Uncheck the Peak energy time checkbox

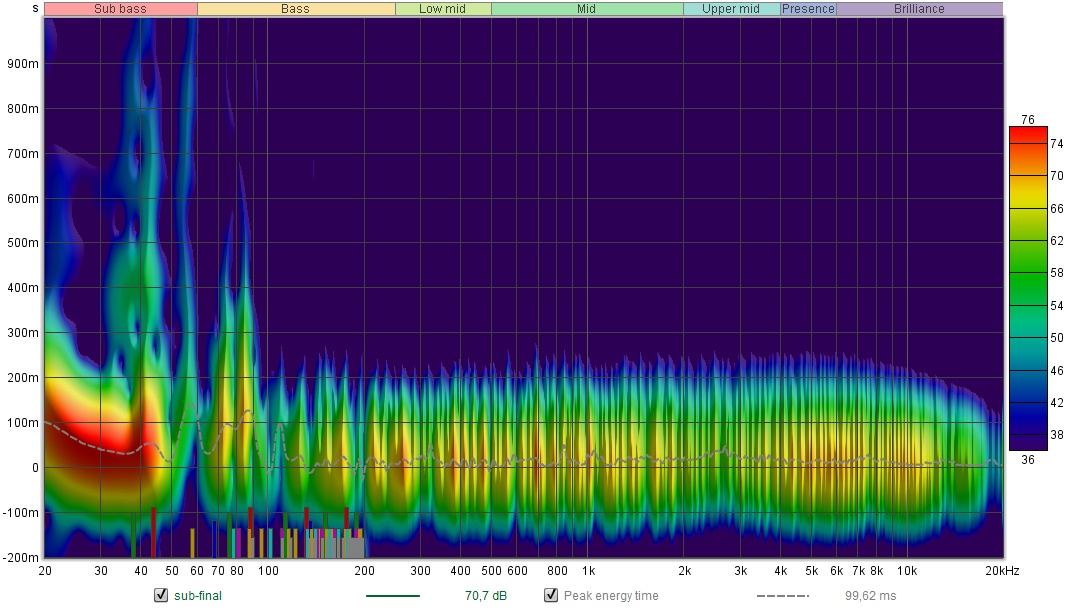click(550, 596)
